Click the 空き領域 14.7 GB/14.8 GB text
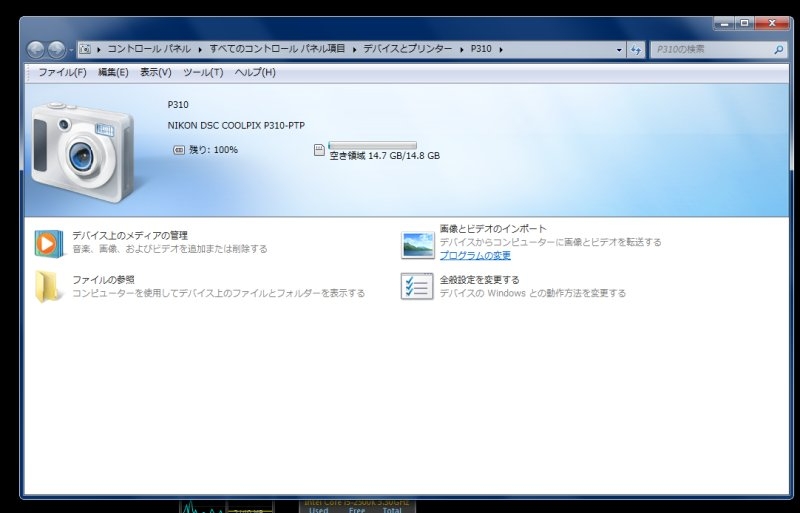800x513 pixels. click(x=385, y=156)
